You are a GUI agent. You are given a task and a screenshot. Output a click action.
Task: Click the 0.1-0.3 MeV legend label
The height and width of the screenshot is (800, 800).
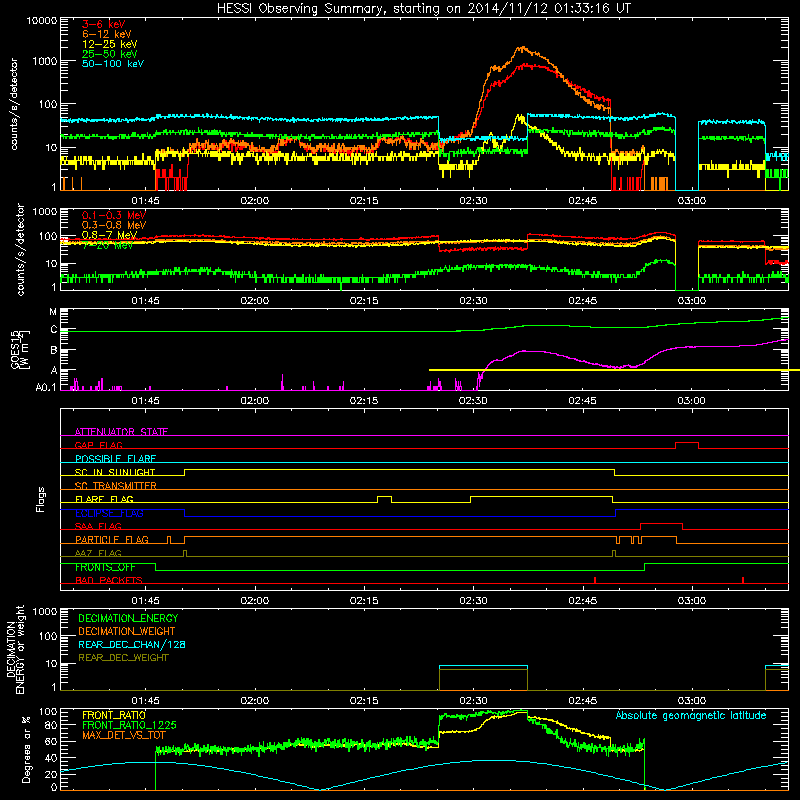[x=114, y=215]
